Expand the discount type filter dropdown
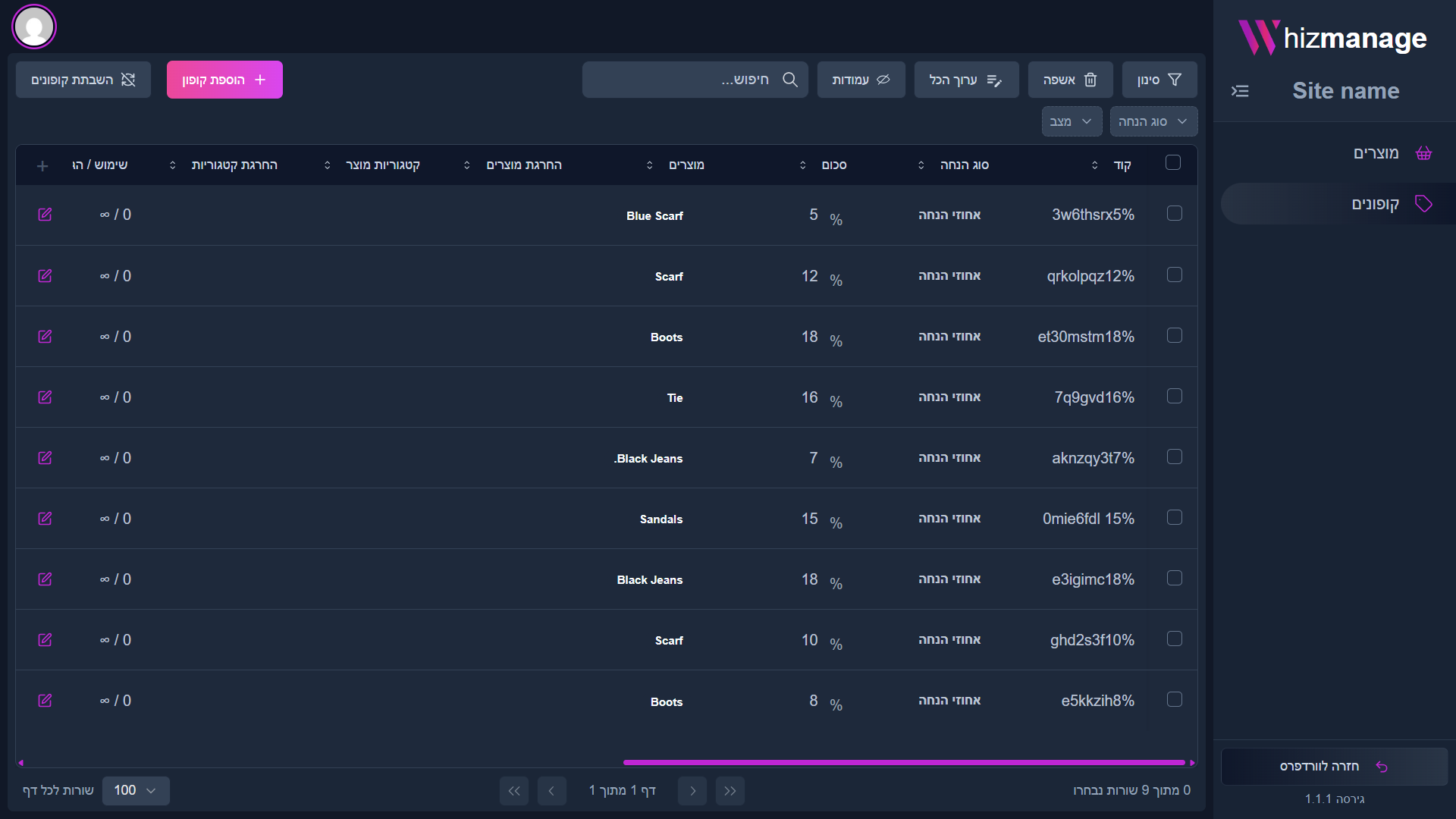Screen dimensions: 1456x819 (1153, 121)
